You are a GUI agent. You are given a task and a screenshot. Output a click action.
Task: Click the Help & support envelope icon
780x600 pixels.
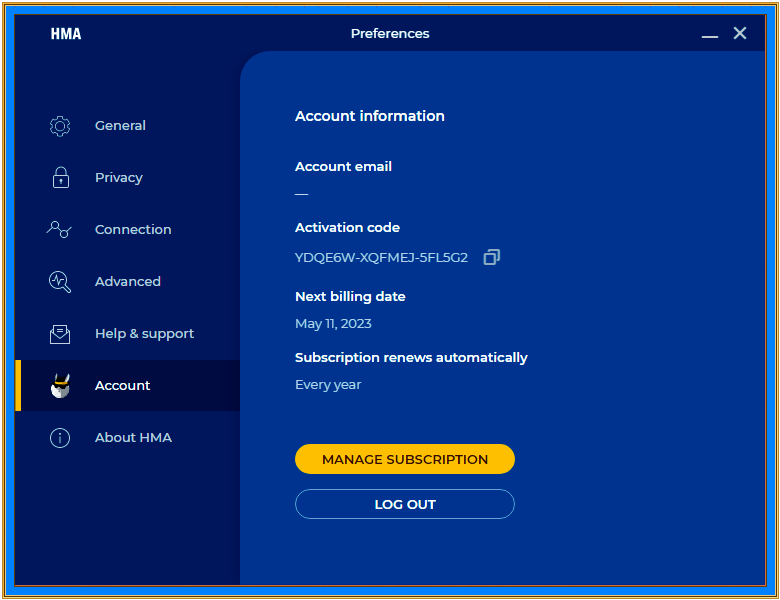[x=60, y=334]
